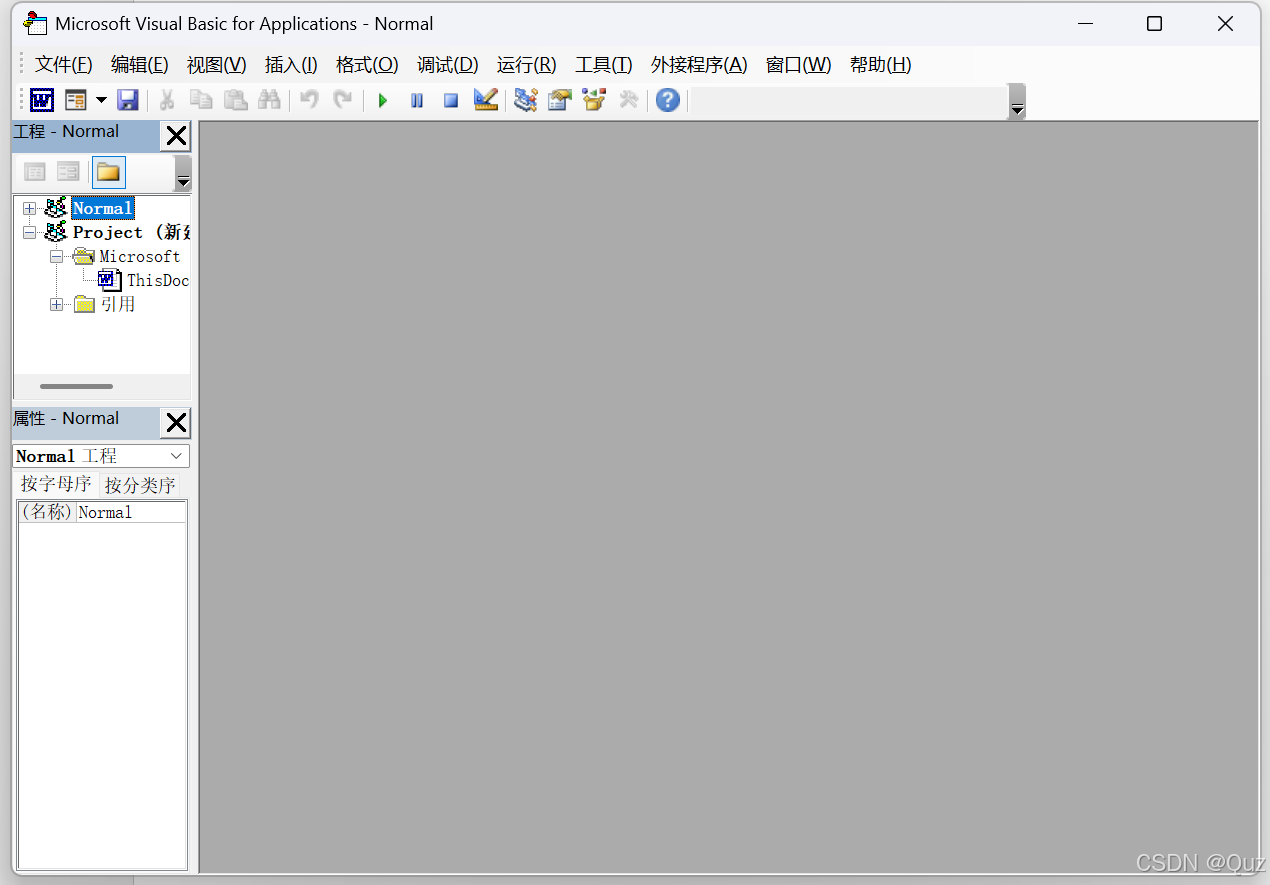Open the 格式(O) menu
The height and width of the screenshot is (885, 1270).
tap(367, 65)
